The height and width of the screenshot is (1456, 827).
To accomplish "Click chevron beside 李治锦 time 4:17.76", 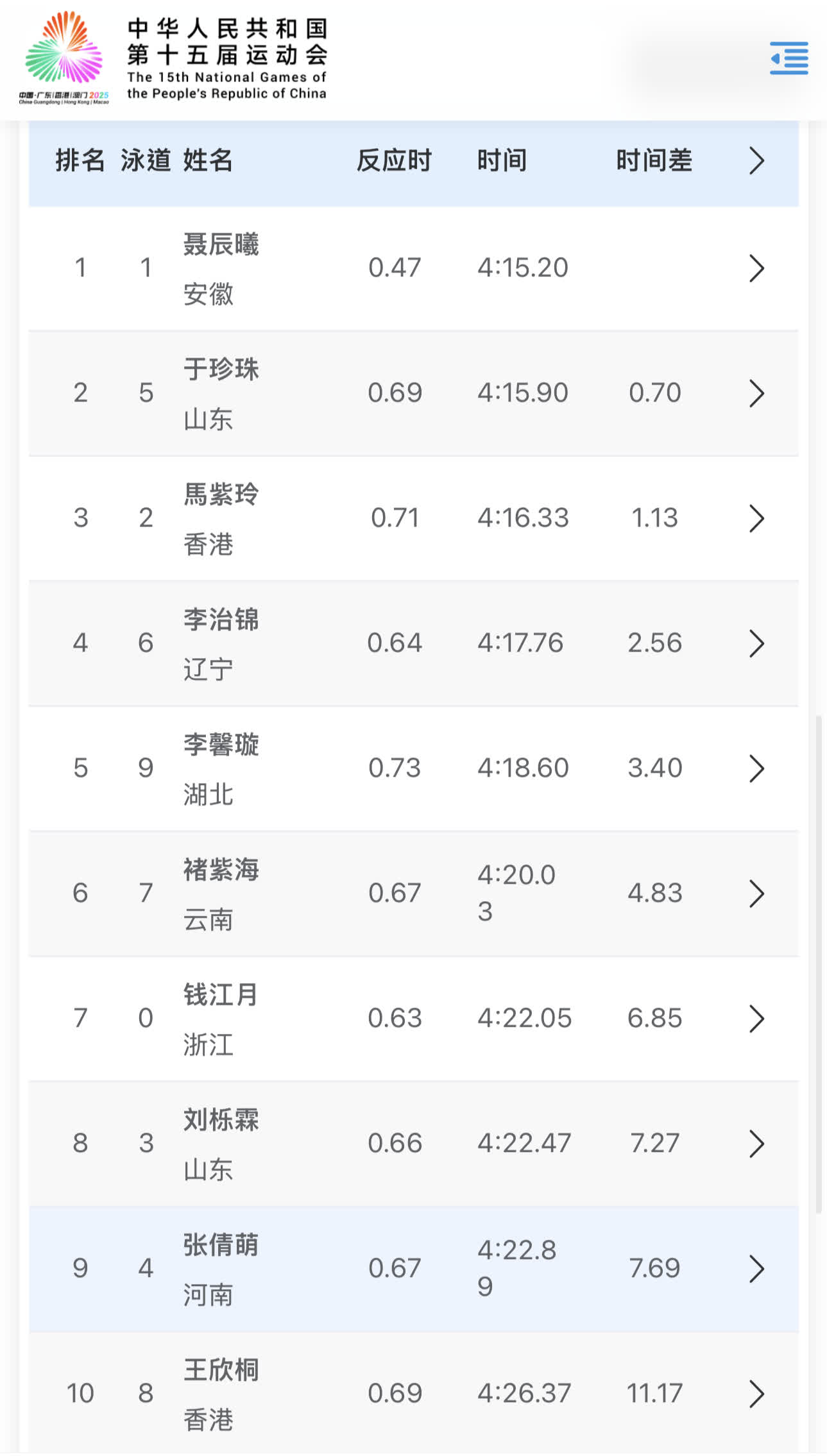I will tap(756, 643).
